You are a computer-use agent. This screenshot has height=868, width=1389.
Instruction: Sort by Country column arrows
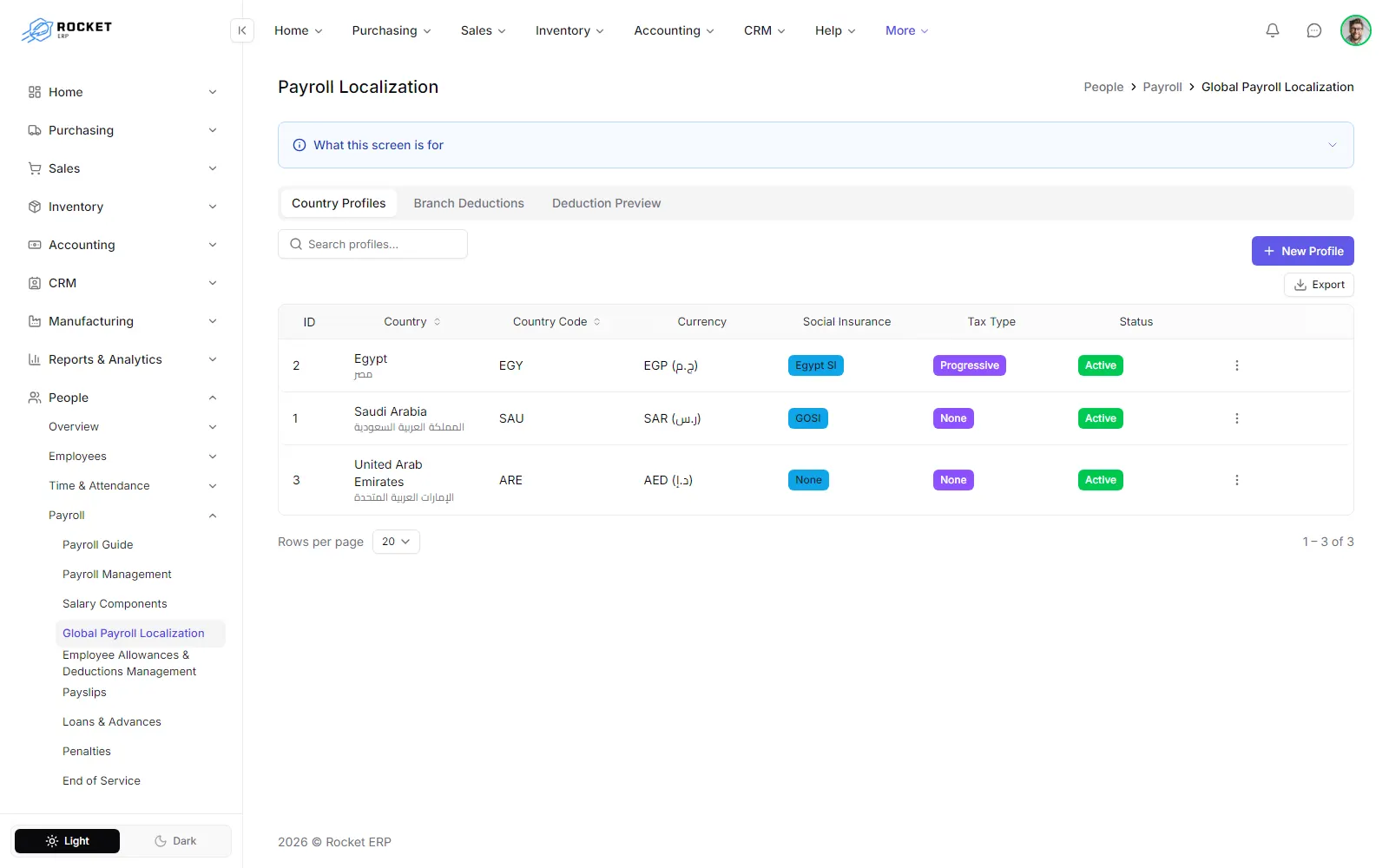point(438,322)
